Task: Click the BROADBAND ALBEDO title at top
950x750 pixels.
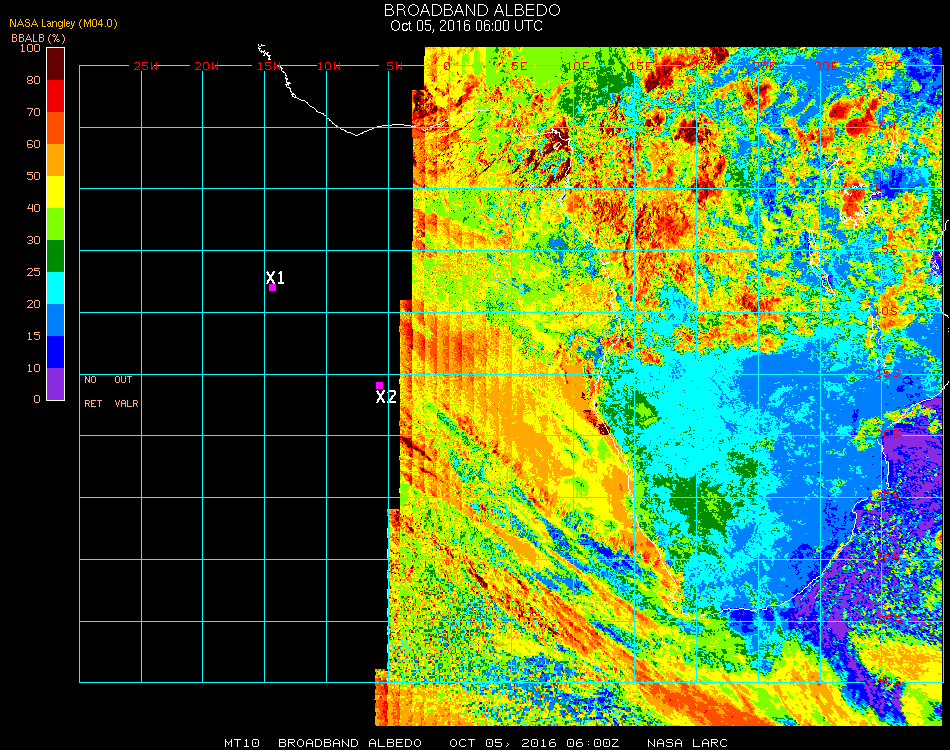Action: (472, 10)
